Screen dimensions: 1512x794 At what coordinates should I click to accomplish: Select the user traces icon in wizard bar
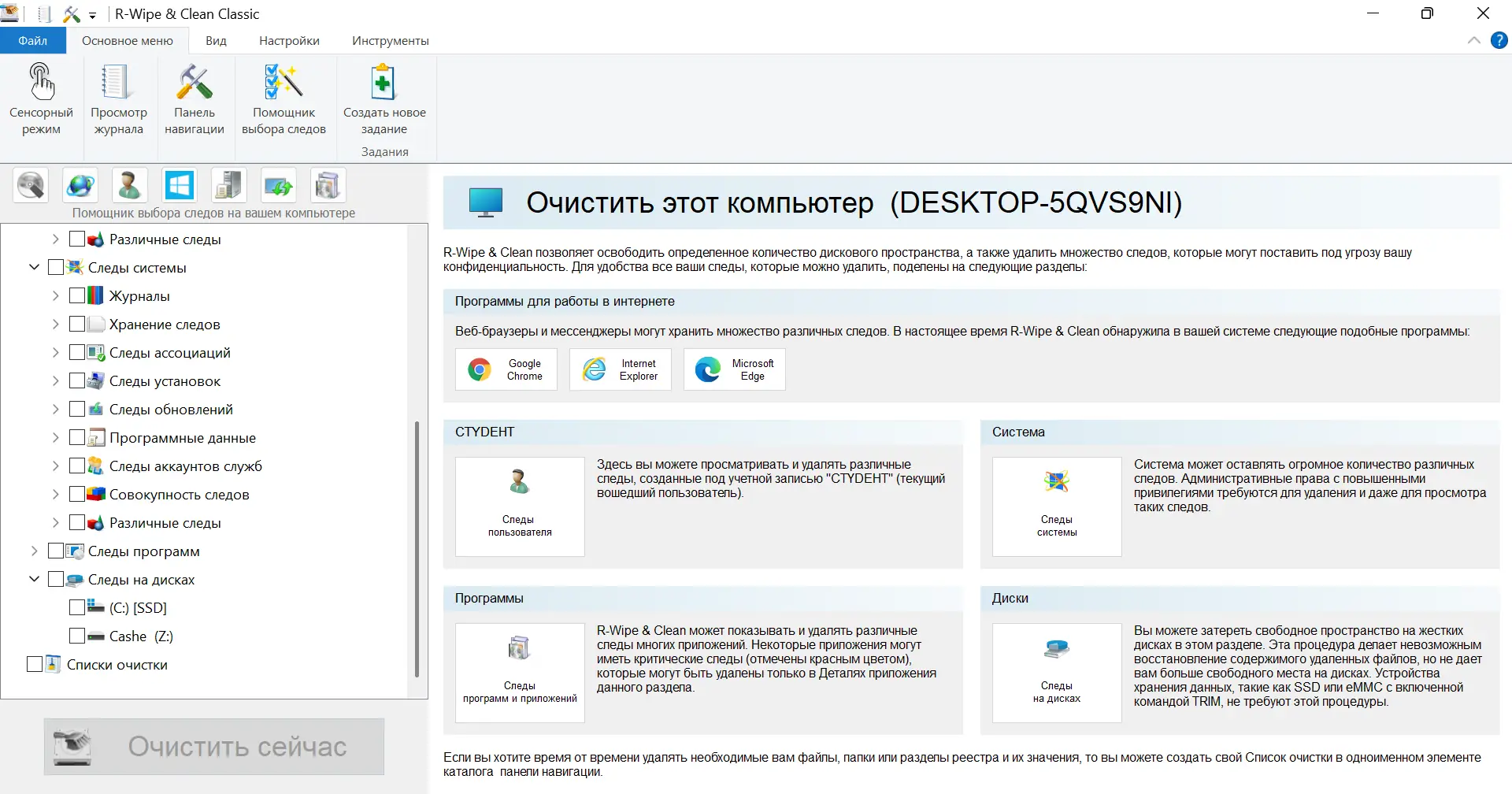point(129,185)
